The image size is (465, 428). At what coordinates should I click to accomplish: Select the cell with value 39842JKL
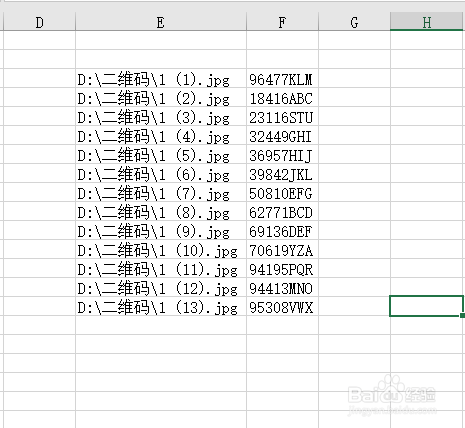pos(282,173)
